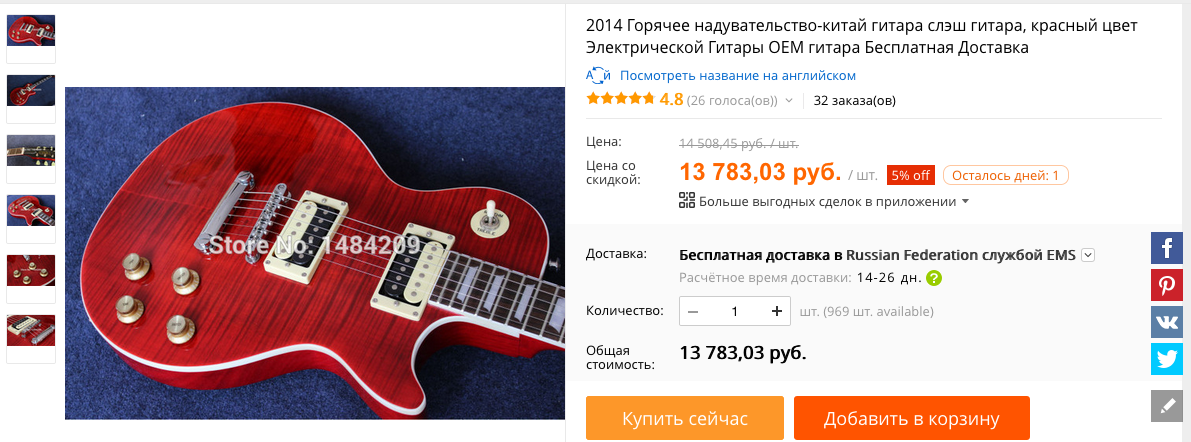Expand 'Больше выгодных сделок в приложении' arrow
The image size is (1191, 442).
click(x=965, y=201)
